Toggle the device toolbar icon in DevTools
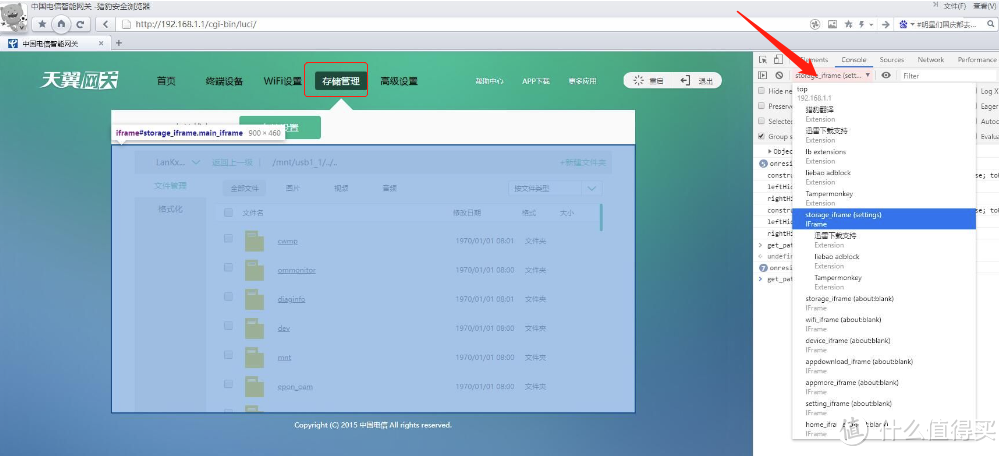1006x456 pixels. (x=778, y=60)
